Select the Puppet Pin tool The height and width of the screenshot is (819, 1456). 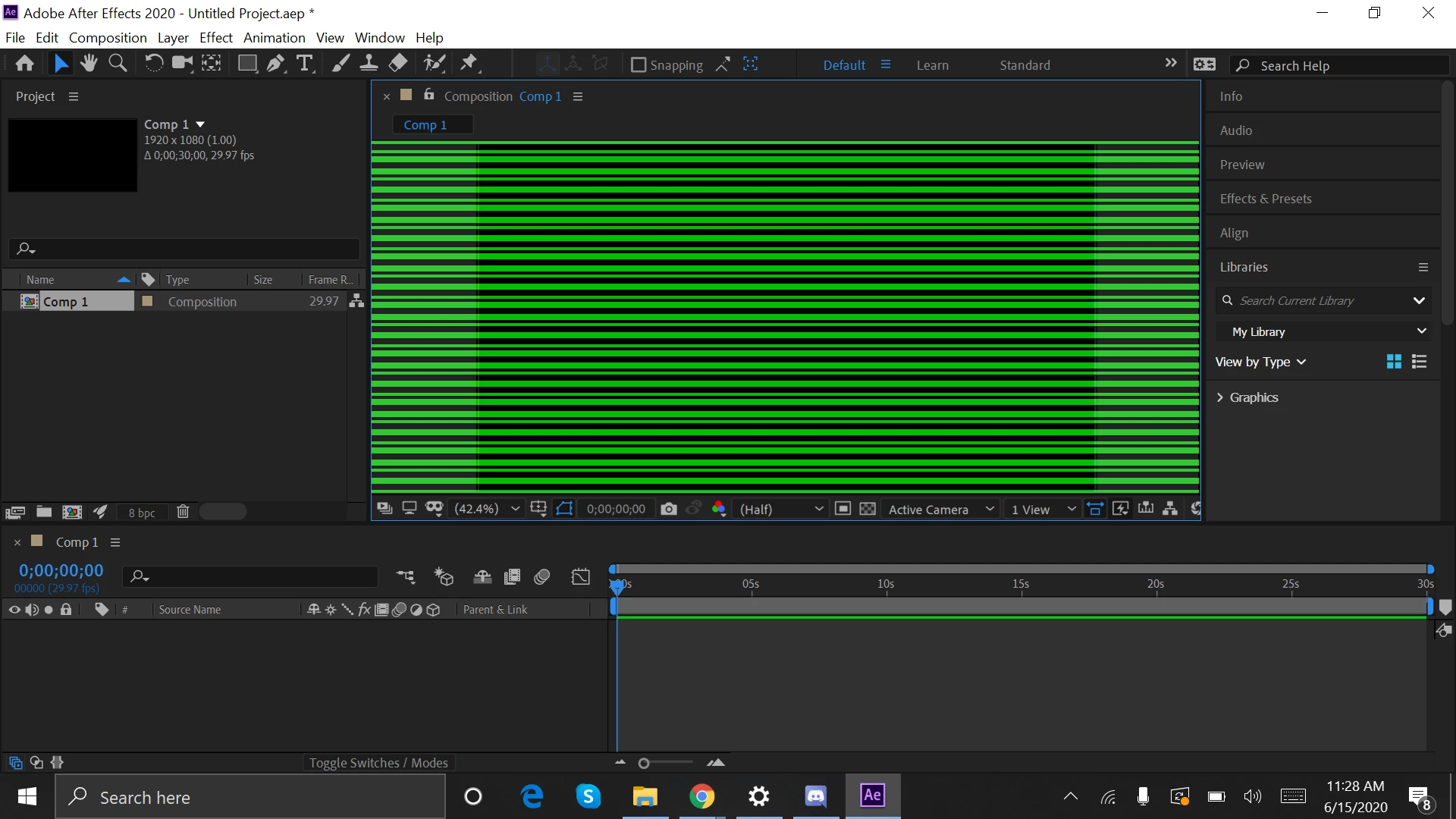[469, 64]
